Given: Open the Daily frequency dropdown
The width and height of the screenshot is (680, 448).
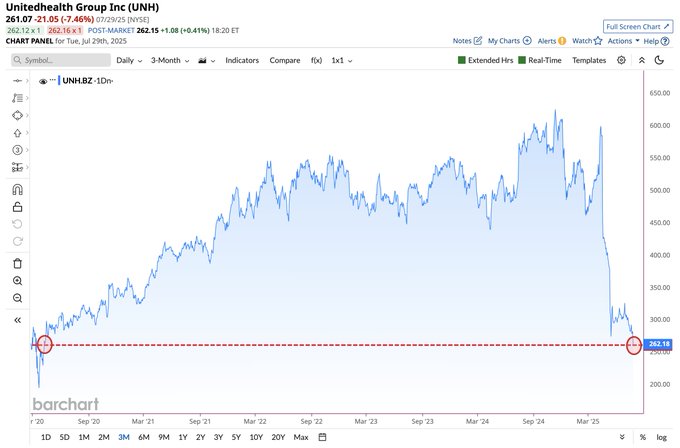Looking at the screenshot, I should point(129,60).
